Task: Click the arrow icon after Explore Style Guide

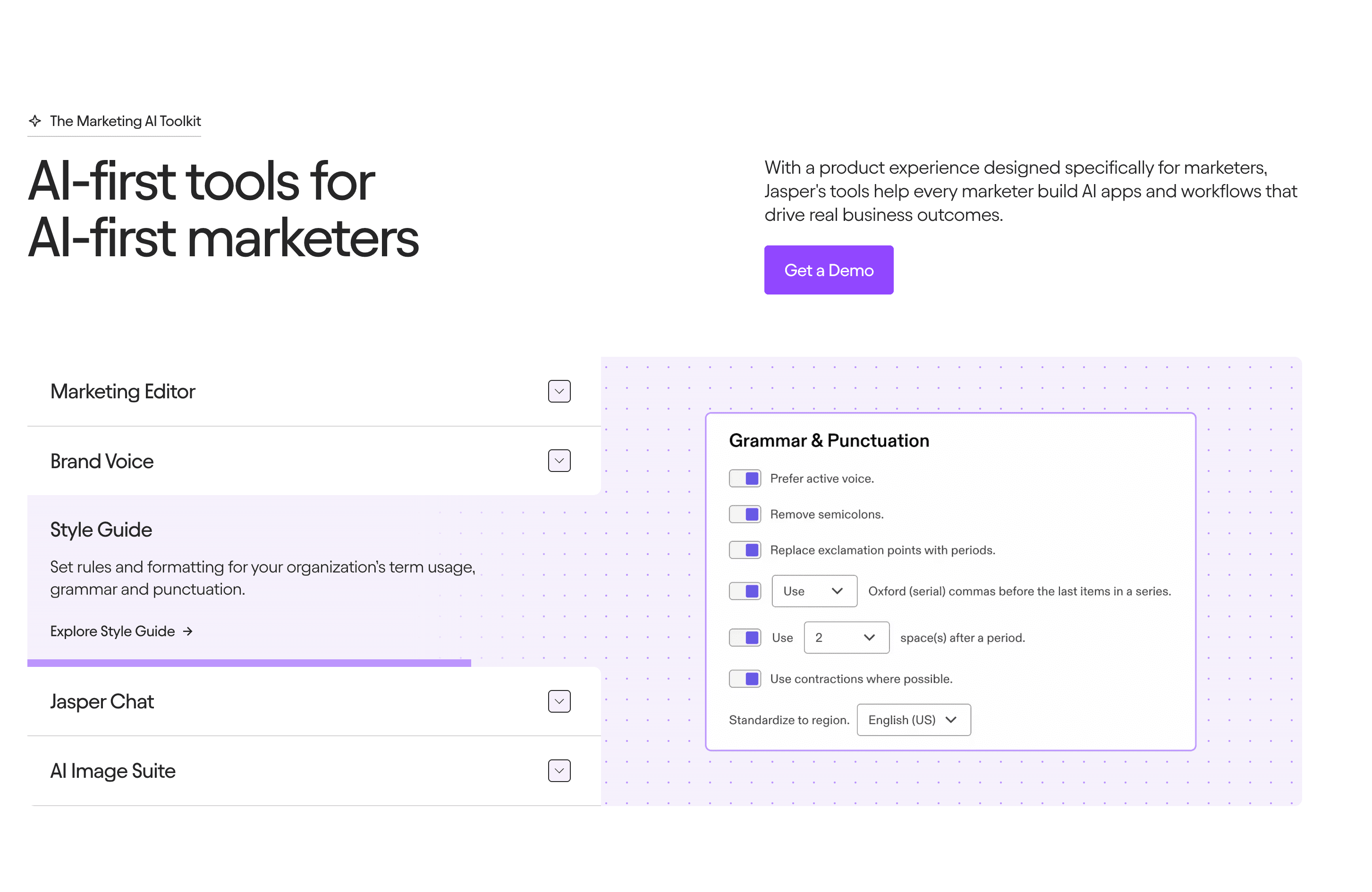Action: click(187, 631)
